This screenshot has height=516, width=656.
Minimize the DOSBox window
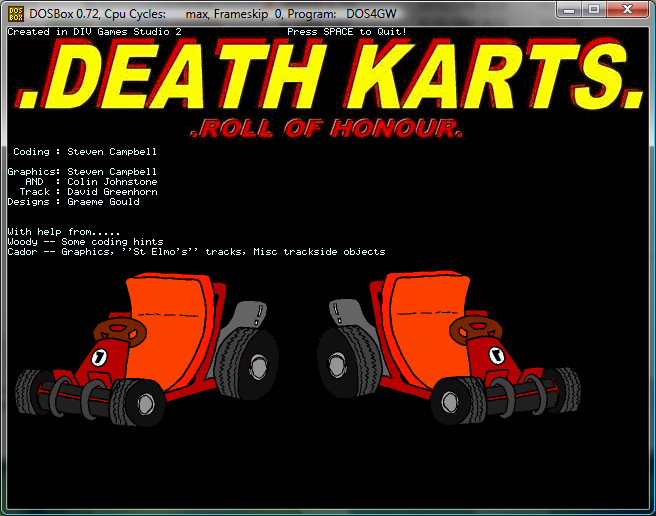pos(569,10)
